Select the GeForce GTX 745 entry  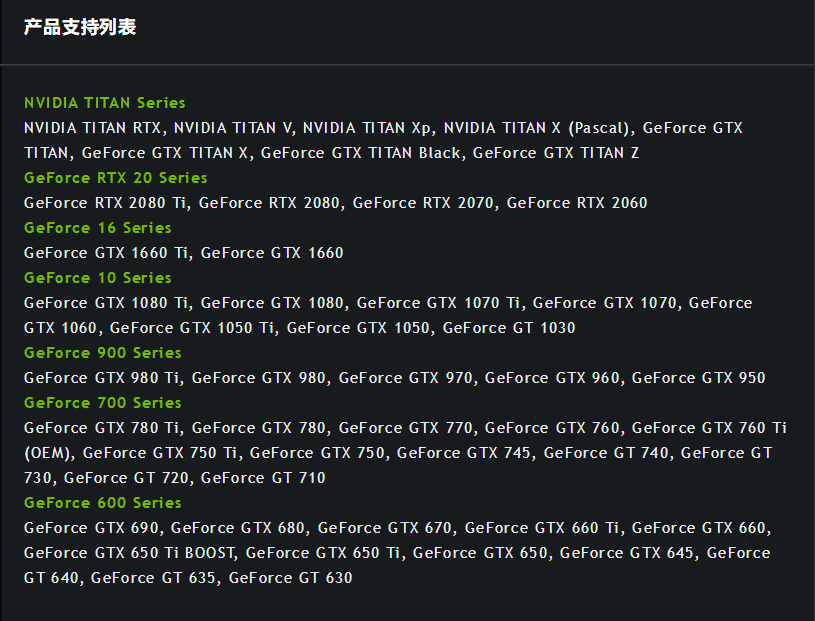pos(463,453)
